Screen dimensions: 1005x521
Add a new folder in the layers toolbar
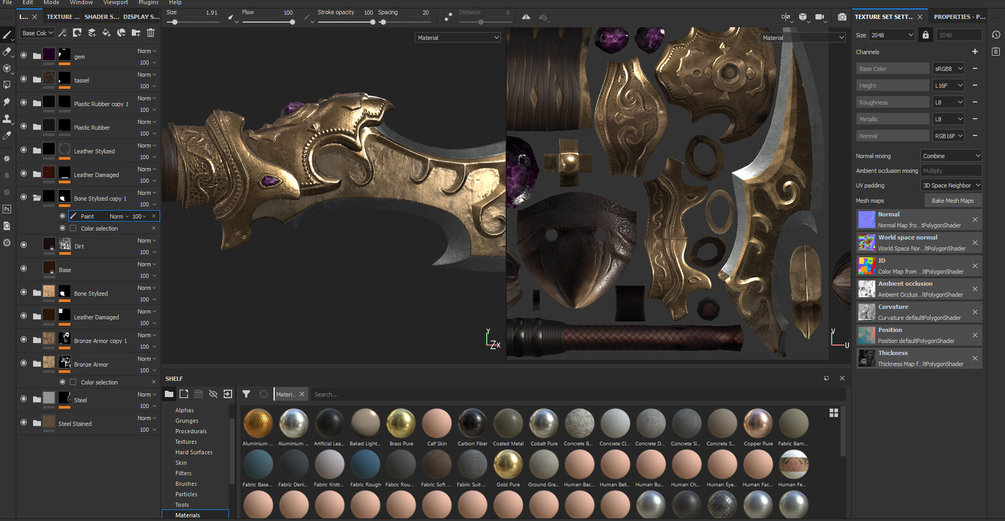(136, 33)
